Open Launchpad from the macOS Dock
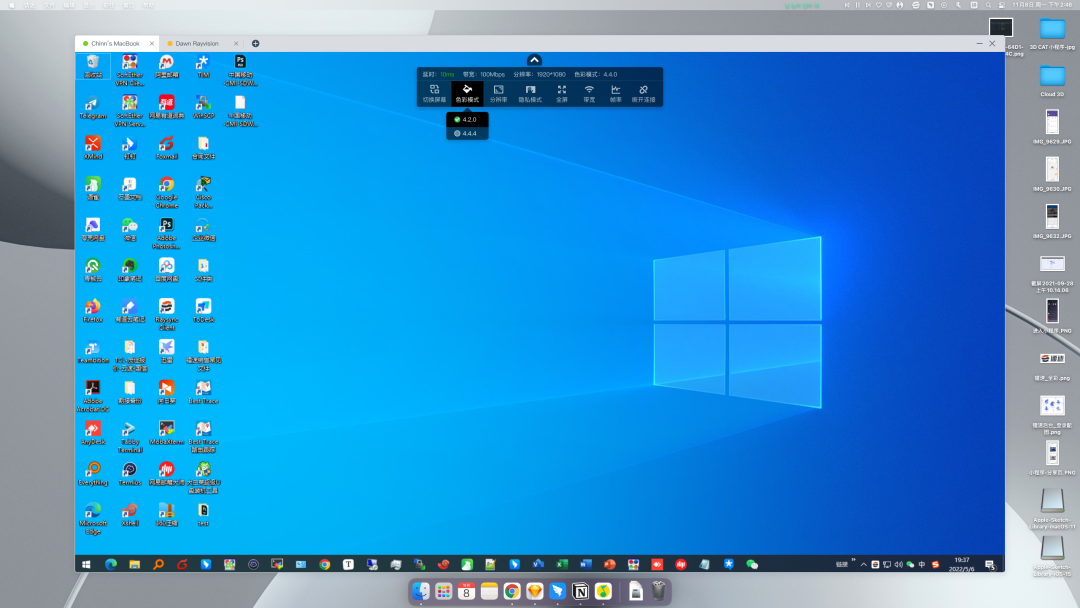 coord(444,591)
